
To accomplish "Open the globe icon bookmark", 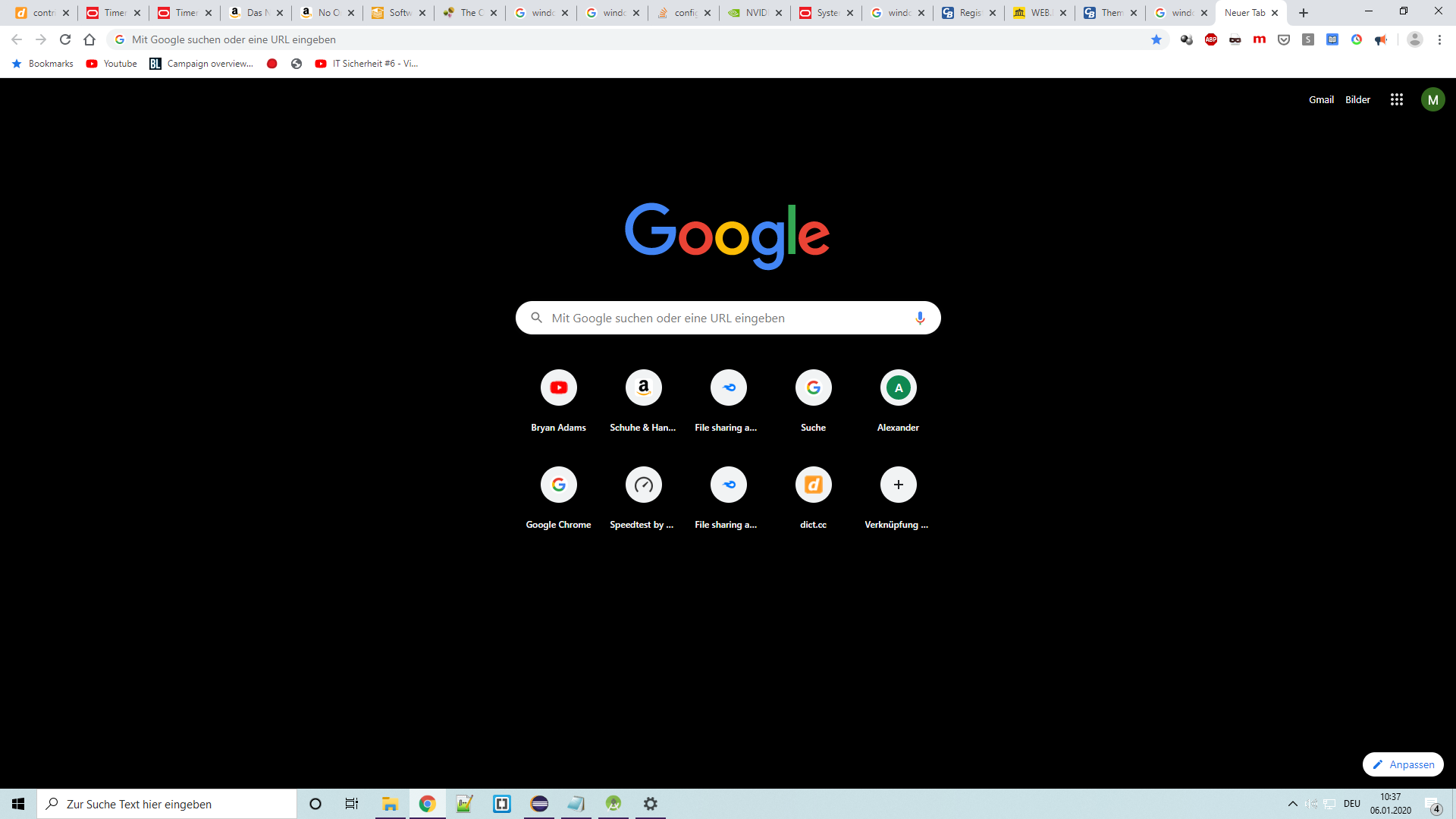I will pyautogui.click(x=297, y=64).
